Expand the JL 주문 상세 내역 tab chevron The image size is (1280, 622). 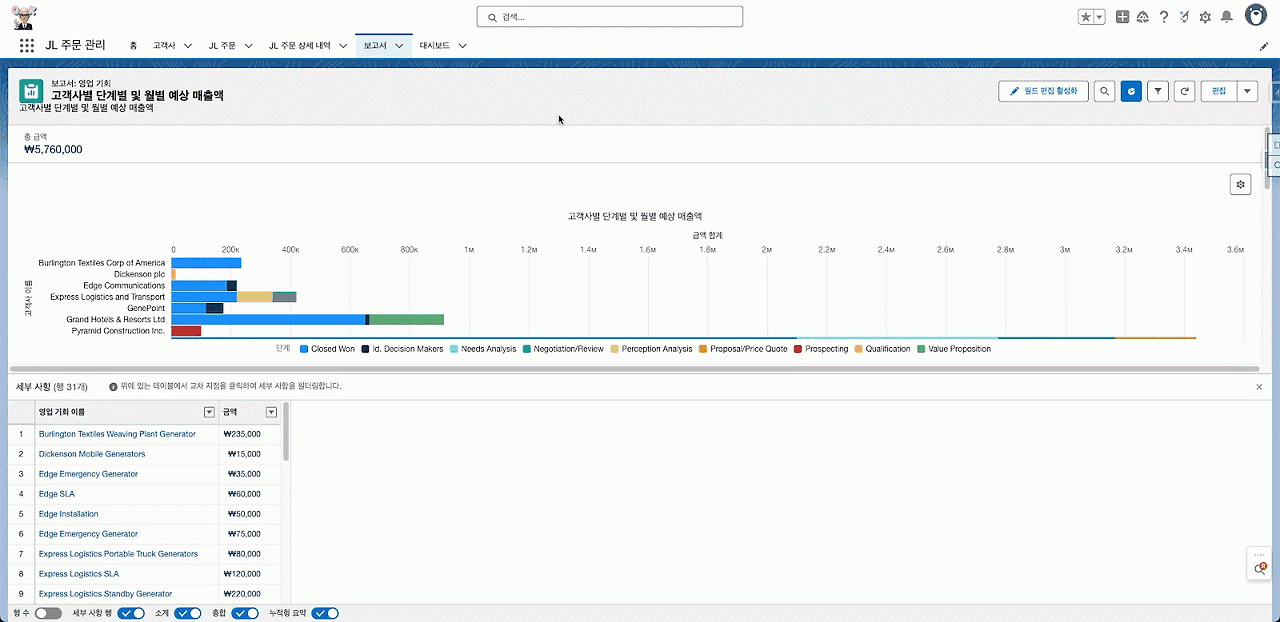point(343,46)
